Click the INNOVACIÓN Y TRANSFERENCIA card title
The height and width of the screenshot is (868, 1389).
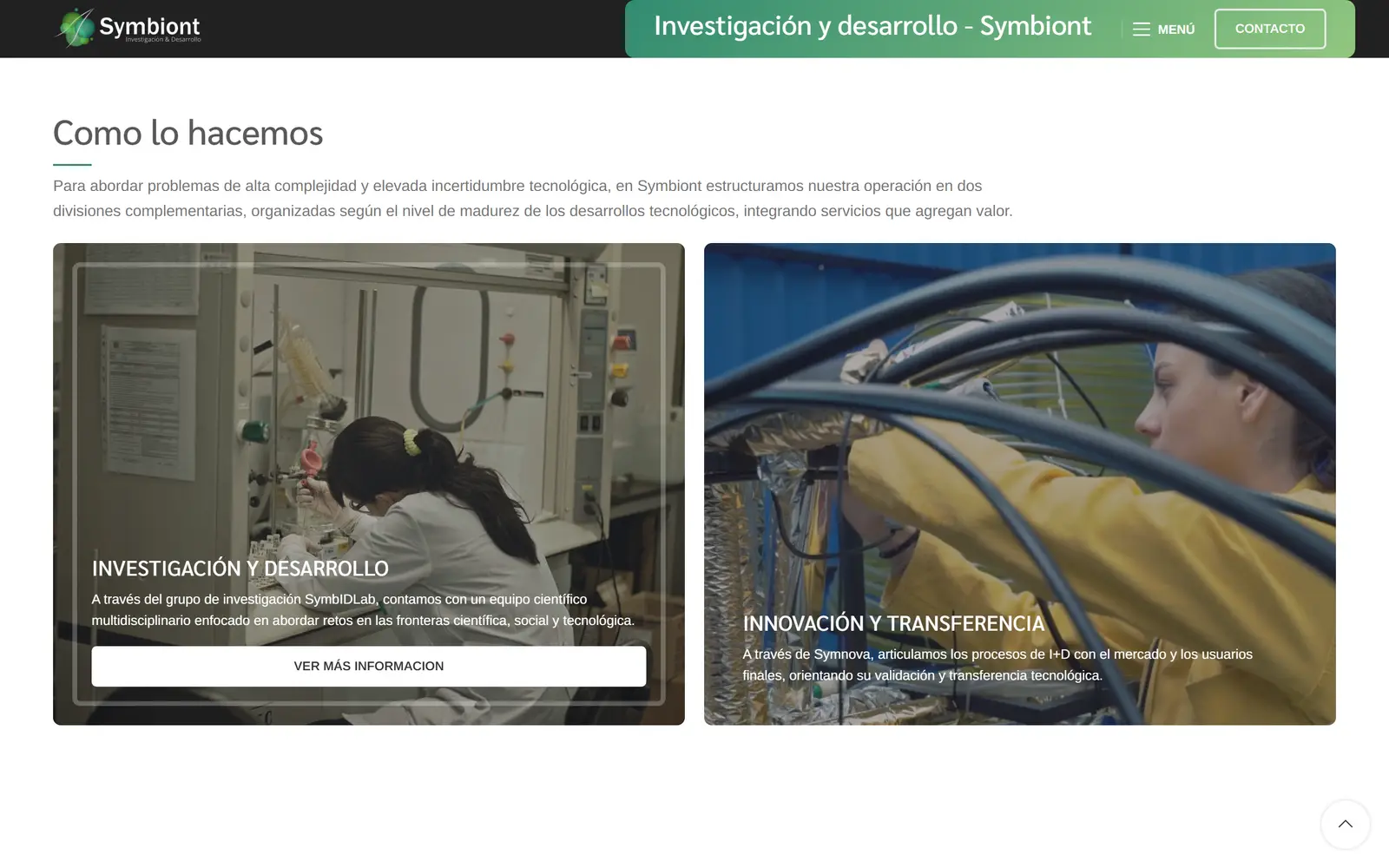(x=893, y=623)
